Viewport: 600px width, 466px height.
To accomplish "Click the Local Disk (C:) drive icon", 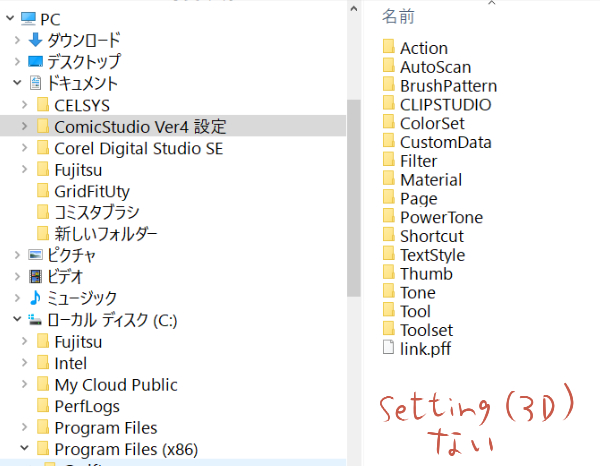I will point(36,320).
